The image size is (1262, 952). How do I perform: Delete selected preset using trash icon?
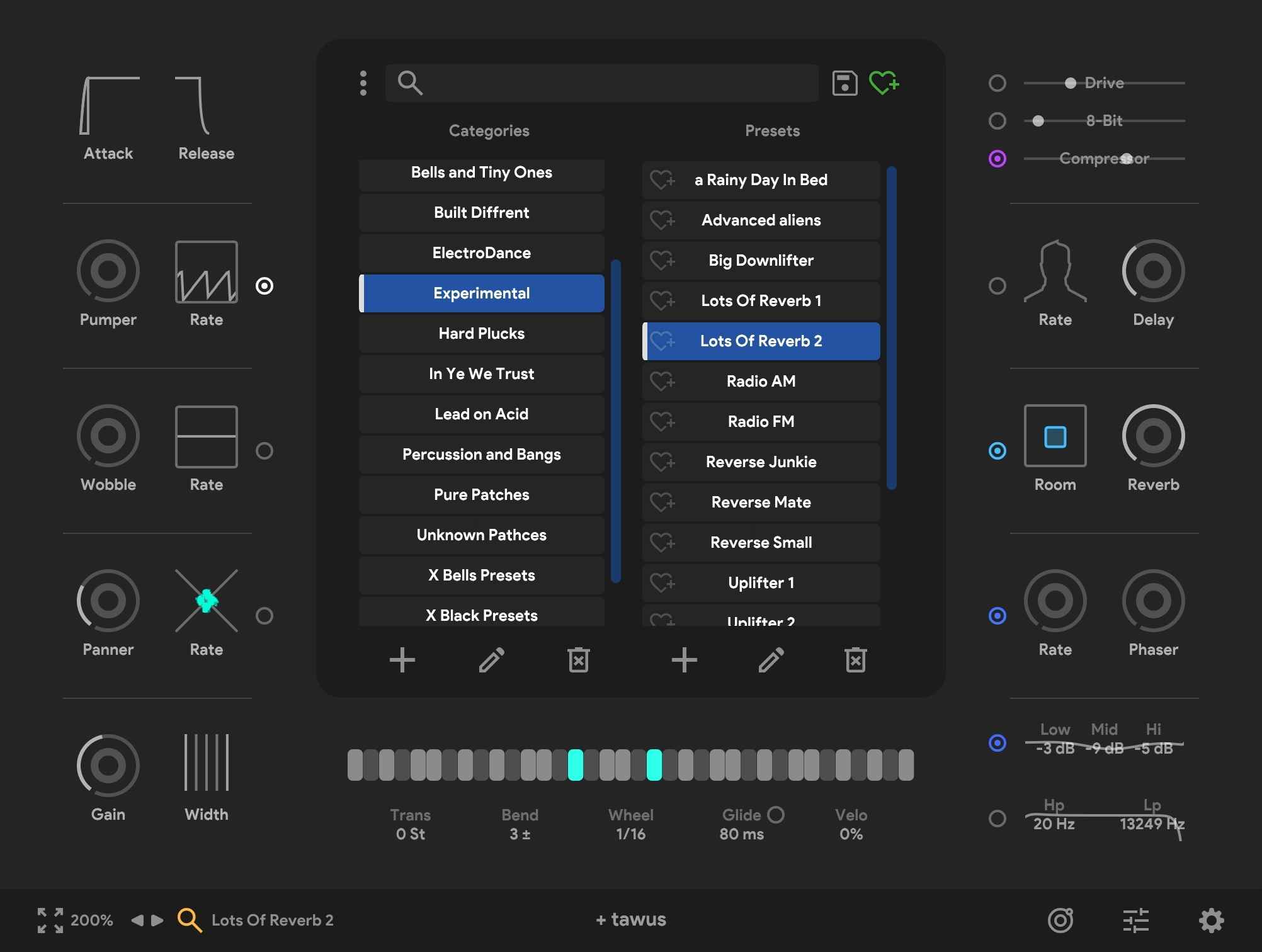click(855, 660)
